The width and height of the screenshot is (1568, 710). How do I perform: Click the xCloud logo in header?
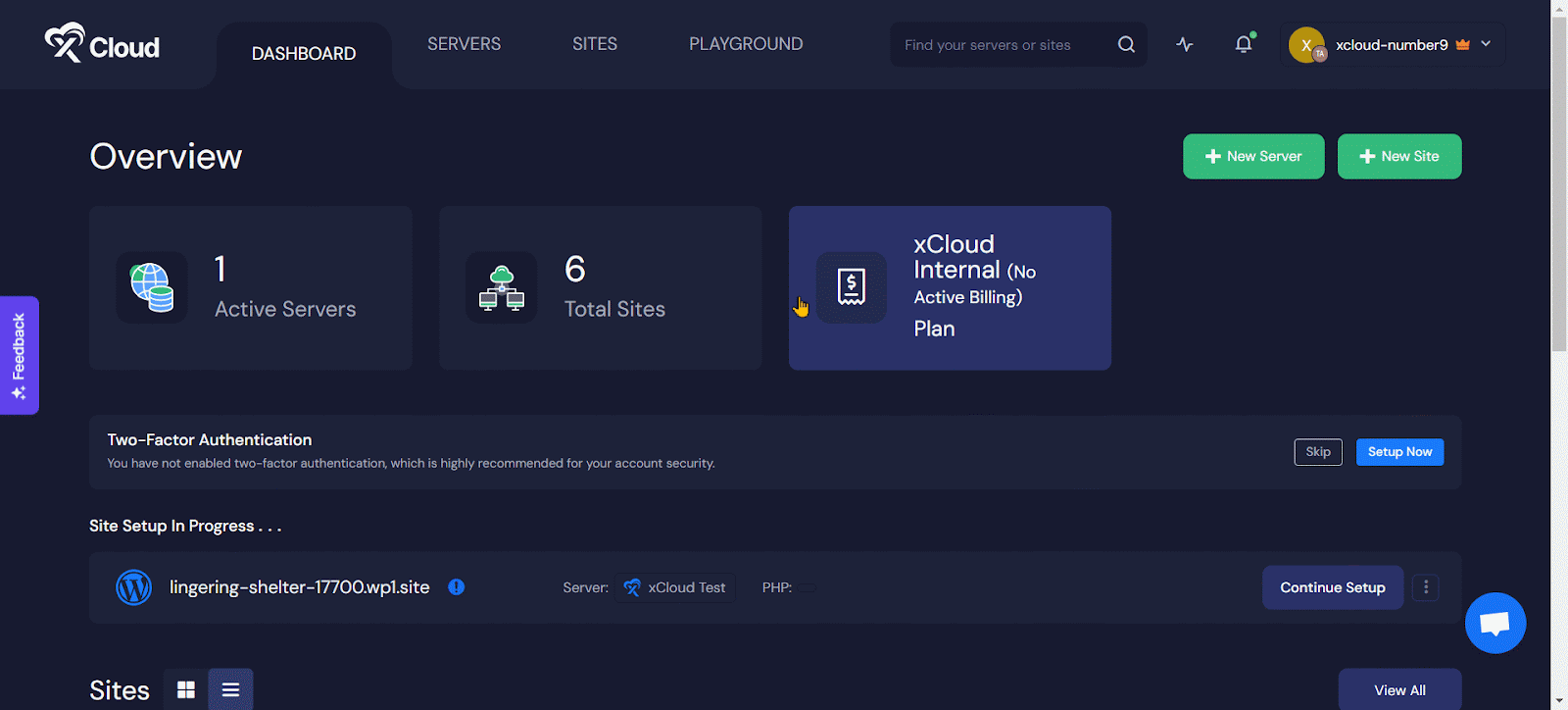click(102, 44)
